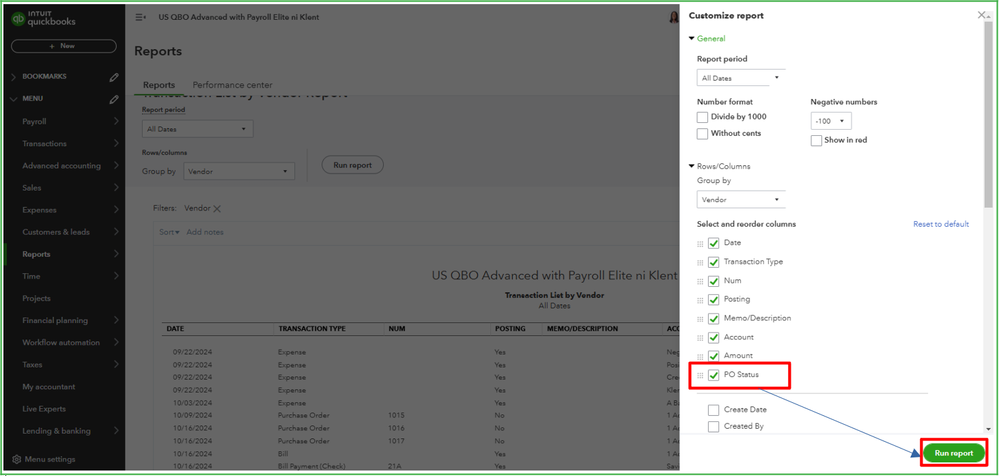
Task: Click the TRANSACTION TYPE column header
Action: point(312,329)
